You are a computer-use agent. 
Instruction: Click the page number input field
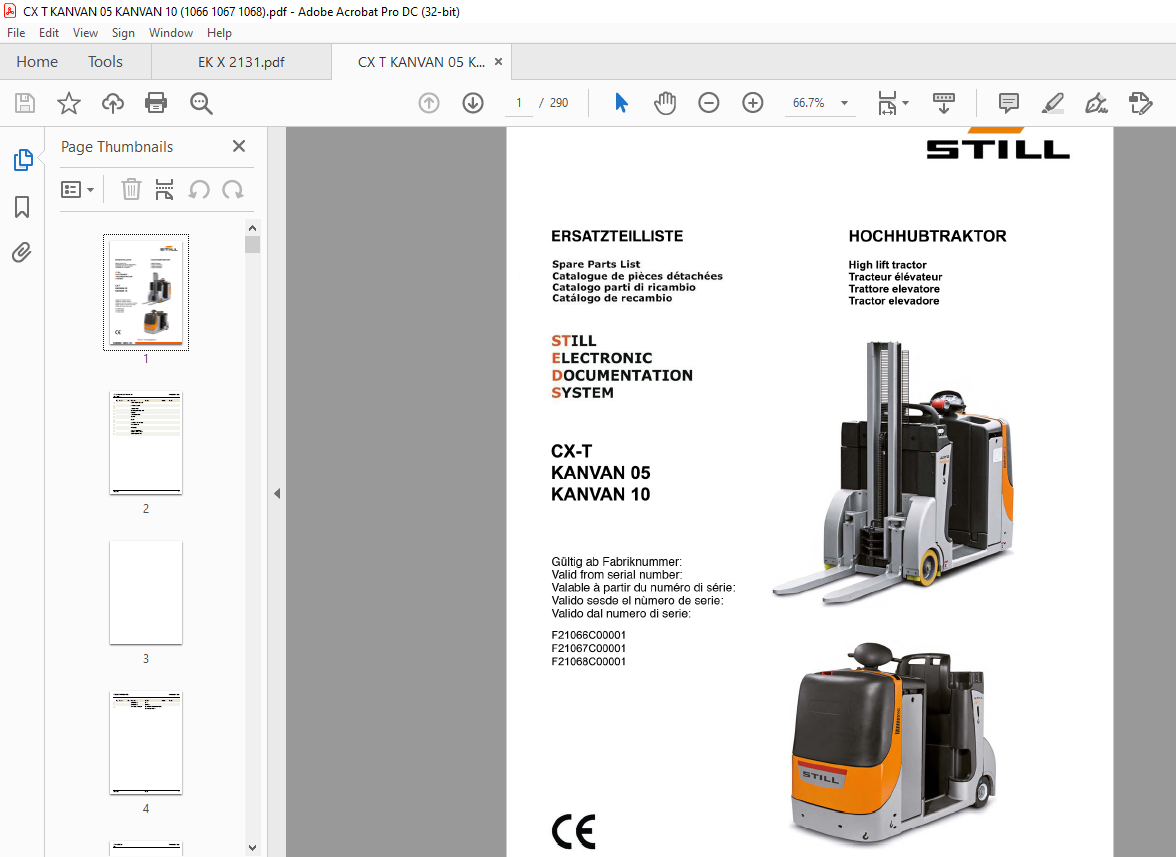point(518,103)
